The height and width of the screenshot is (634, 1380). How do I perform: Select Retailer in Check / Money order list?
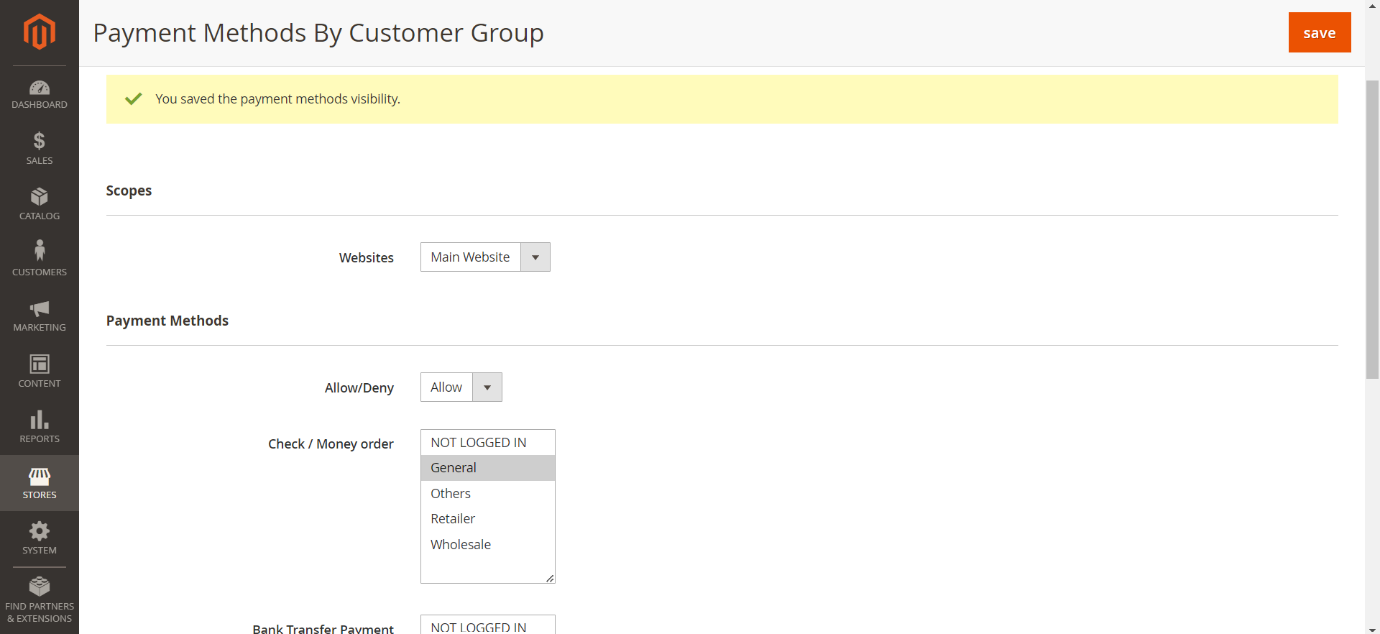pos(453,519)
